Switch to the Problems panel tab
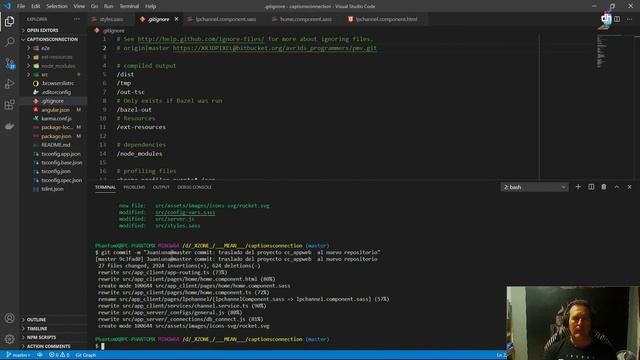 (x=134, y=187)
